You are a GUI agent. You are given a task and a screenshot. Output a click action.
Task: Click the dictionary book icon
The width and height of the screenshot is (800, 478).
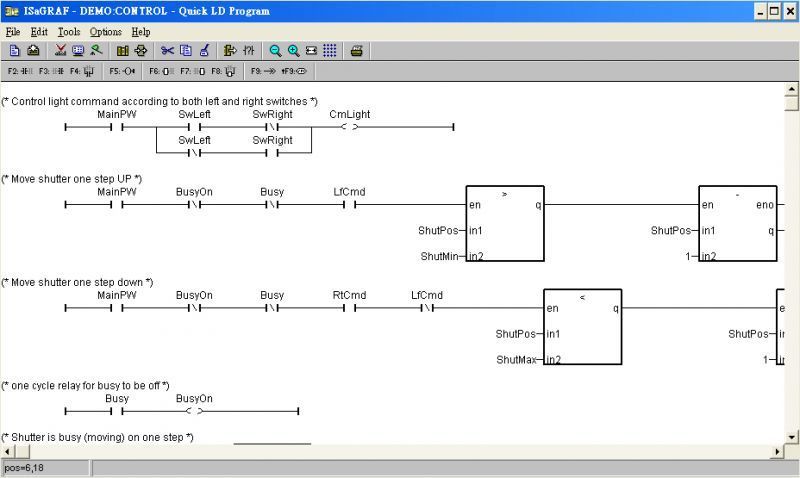(x=122, y=51)
